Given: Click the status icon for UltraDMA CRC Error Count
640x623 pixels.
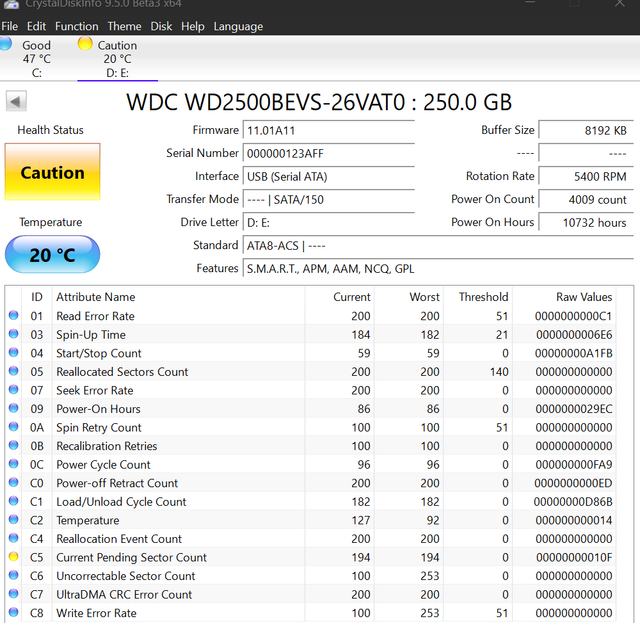Looking at the screenshot, I should point(13,594).
